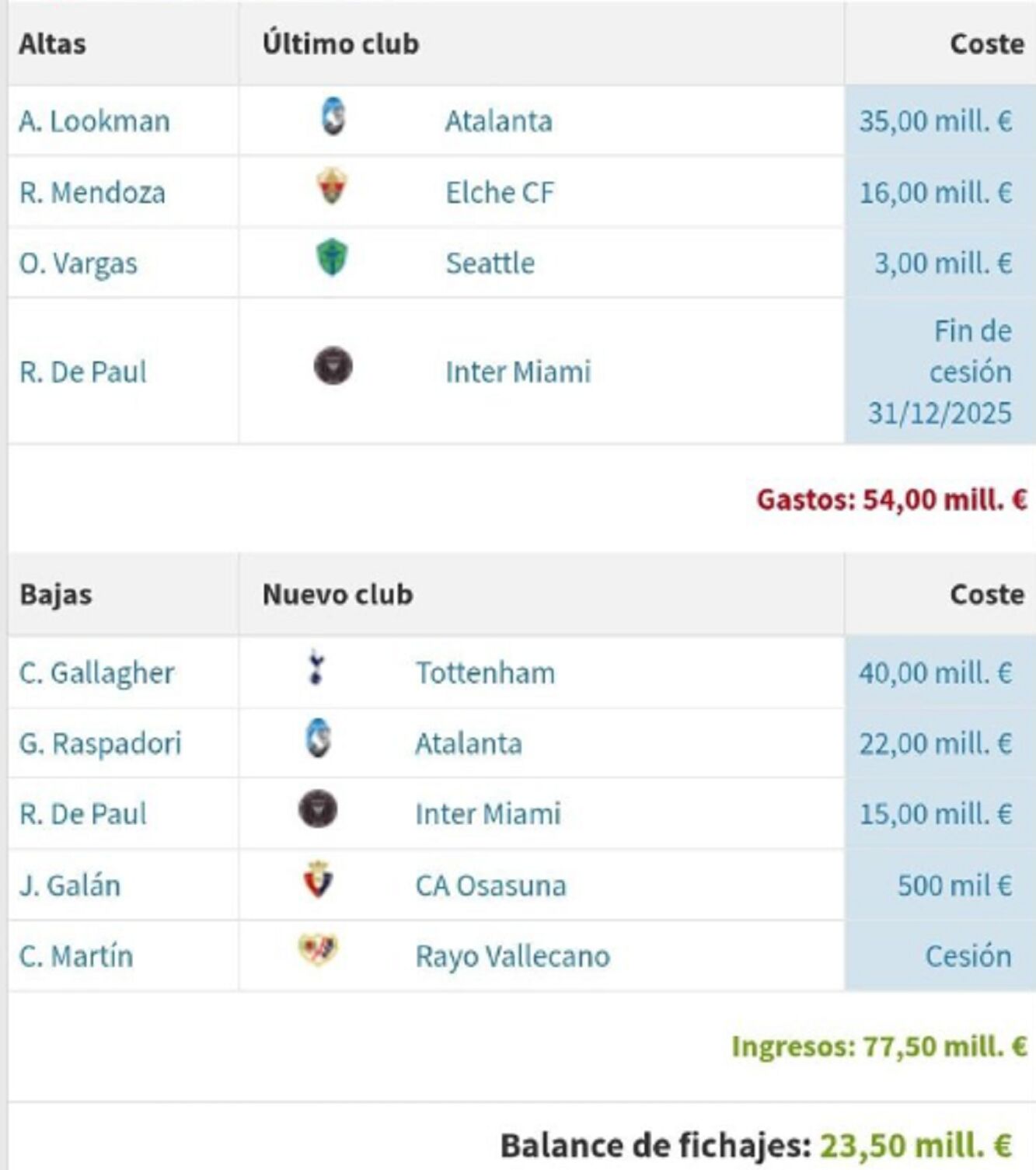The width and height of the screenshot is (1036, 1170).
Task: Click the Seattle Sounders green crest
Action: tap(333, 259)
